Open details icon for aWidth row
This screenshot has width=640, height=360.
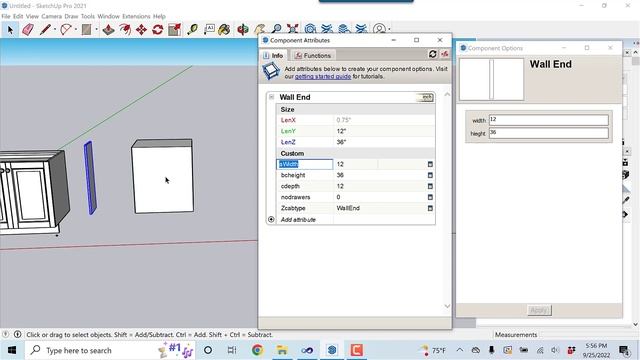430,164
